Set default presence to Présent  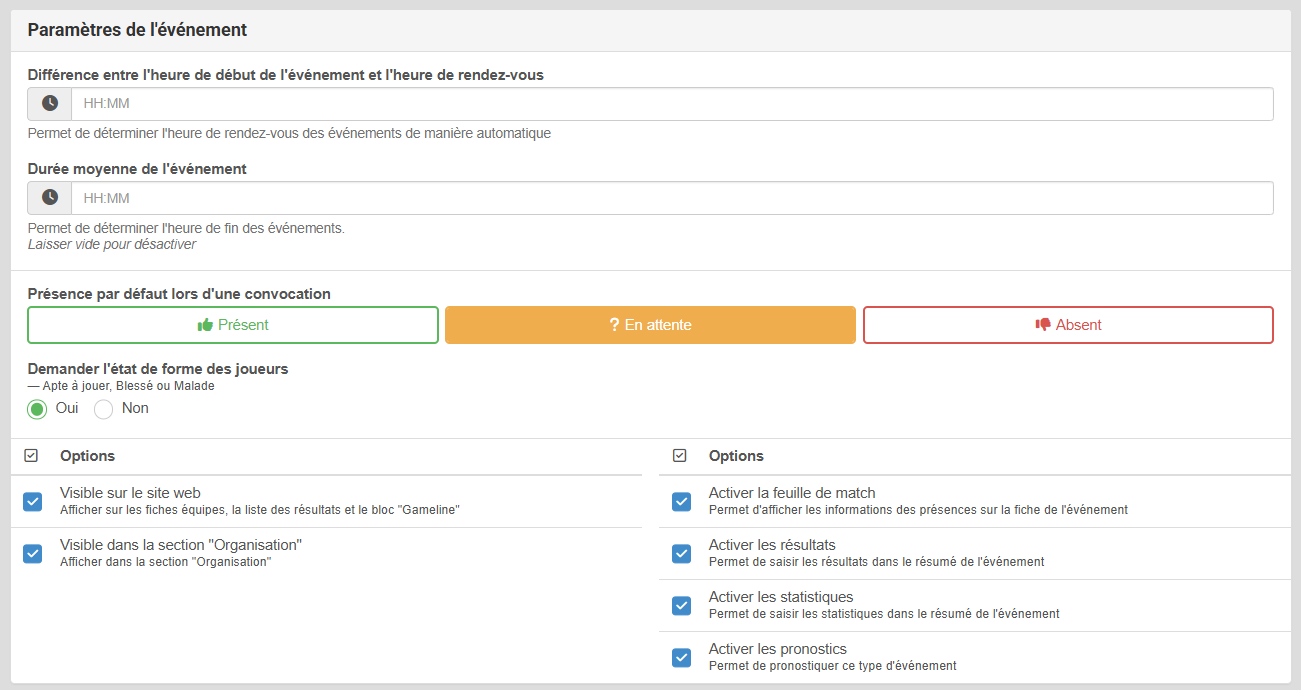pyautogui.click(x=233, y=325)
